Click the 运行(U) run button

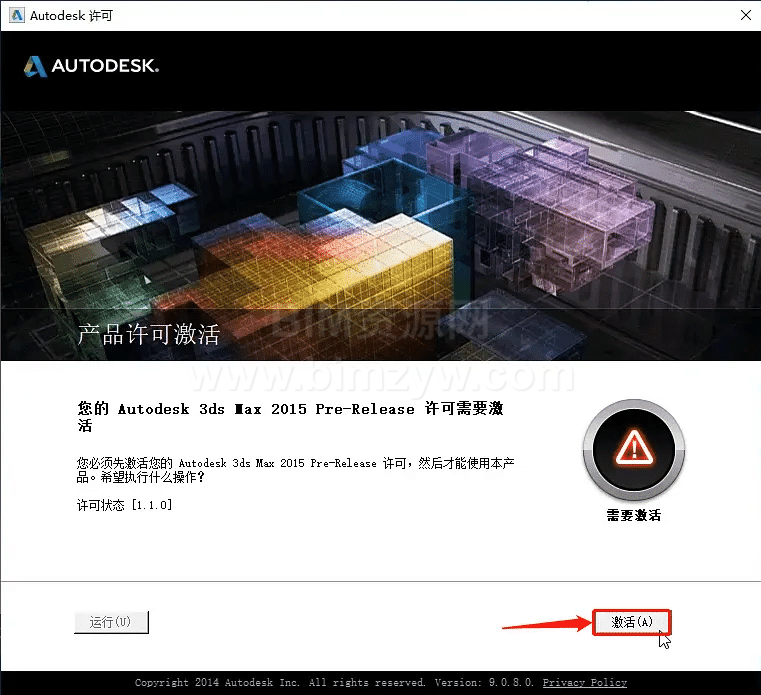[111, 622]
